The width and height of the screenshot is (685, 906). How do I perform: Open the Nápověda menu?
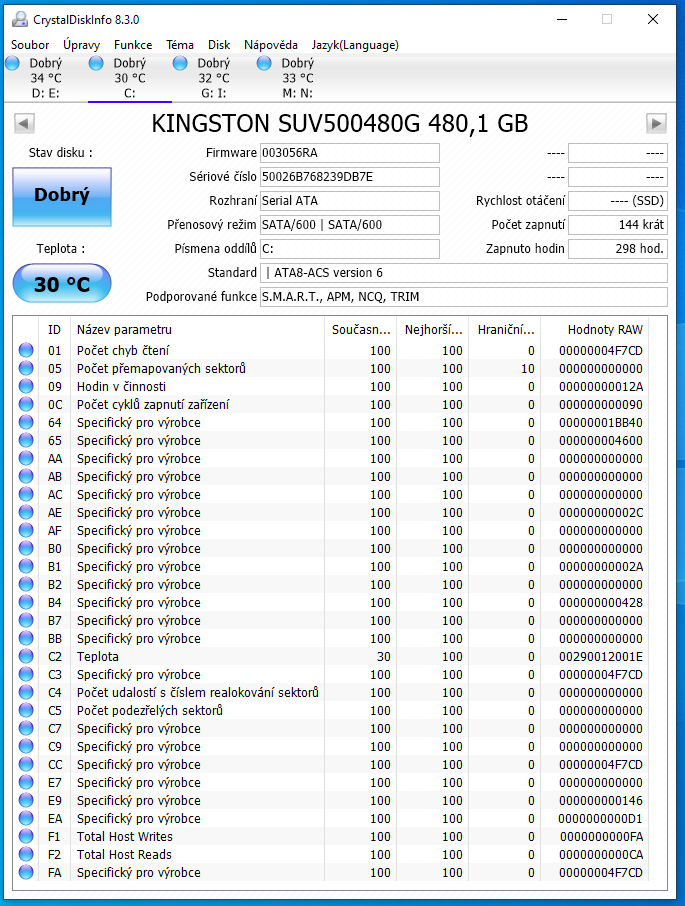point(270,44)
